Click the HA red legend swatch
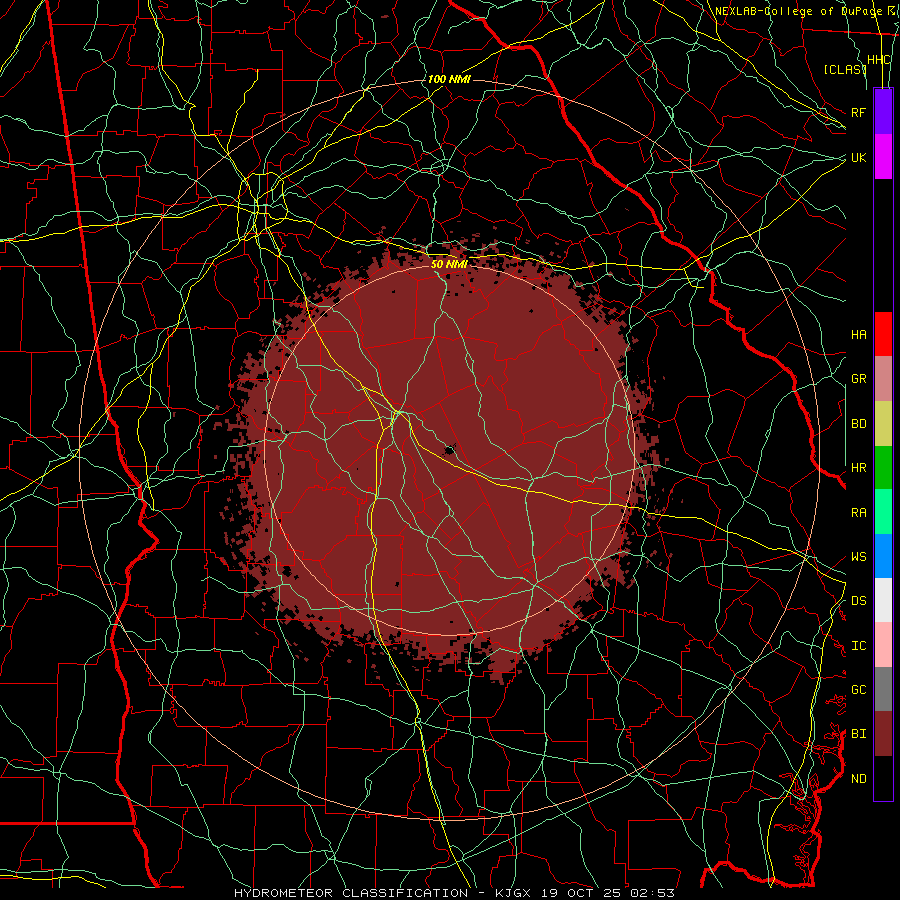The height and width of the screenshot is (900, 900). coord(883,334)
